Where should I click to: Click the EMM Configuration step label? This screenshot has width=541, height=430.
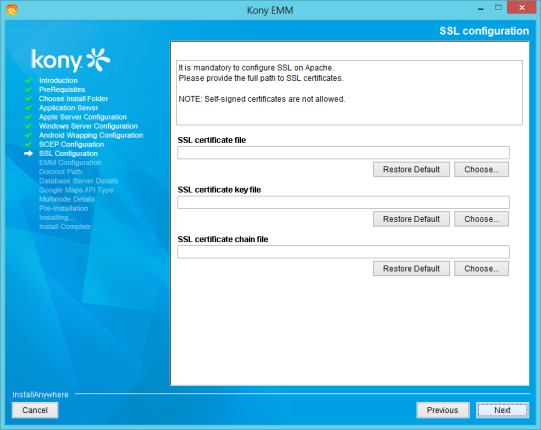[x=70, y=163]
